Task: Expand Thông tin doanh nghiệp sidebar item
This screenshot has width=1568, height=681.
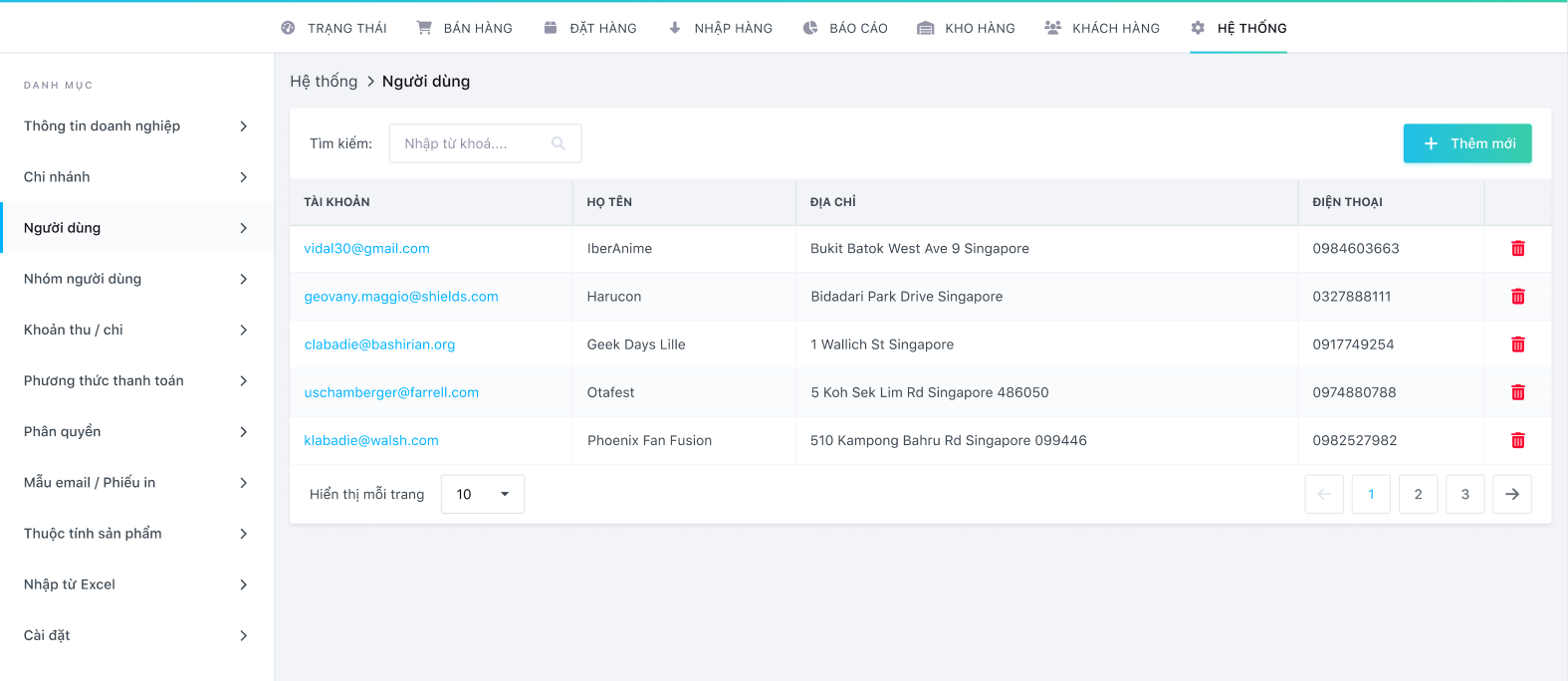Action: (x=243, y=126)
